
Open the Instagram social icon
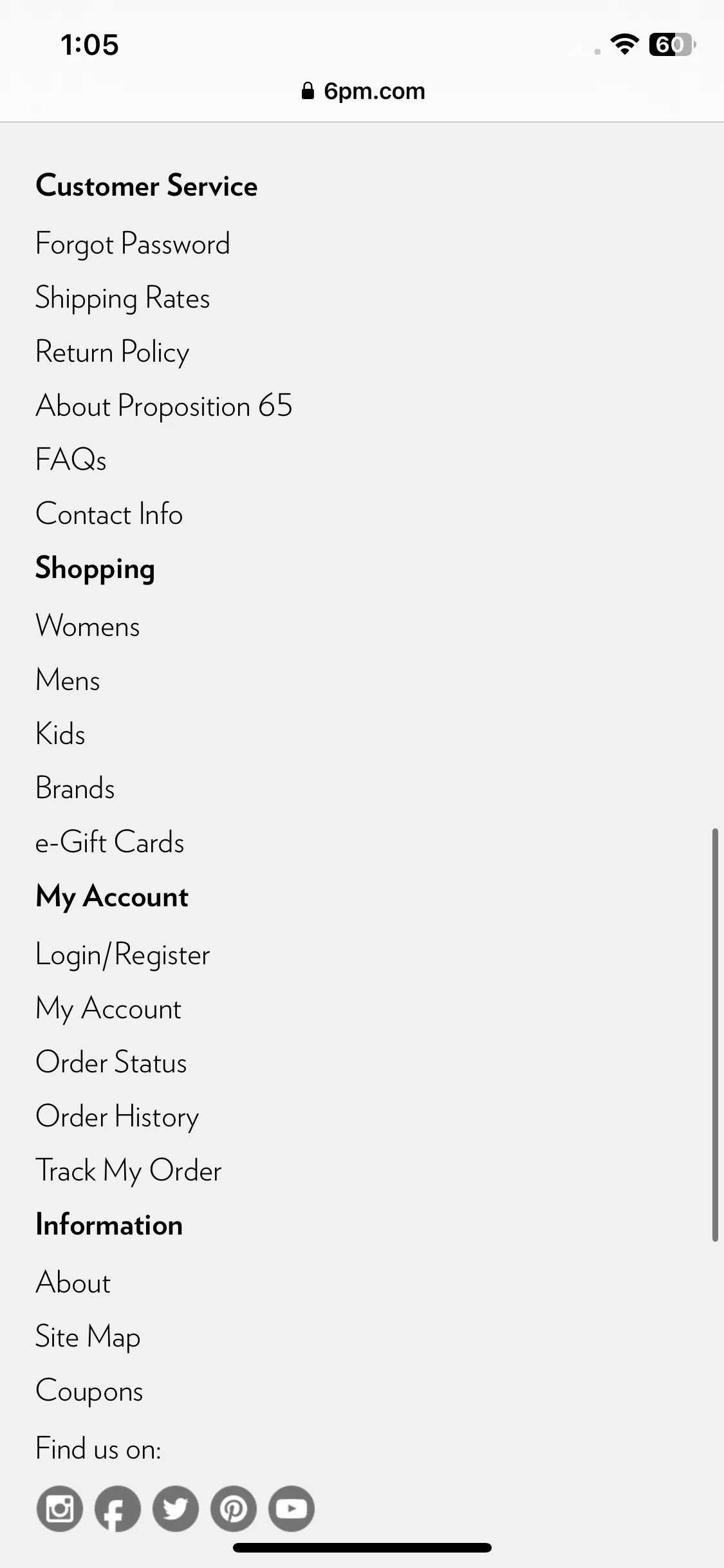60,1508
